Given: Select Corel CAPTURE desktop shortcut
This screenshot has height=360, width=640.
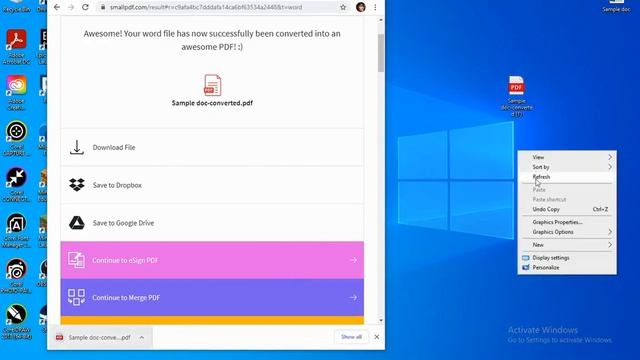Looking at the screenshot, I should tap(16, 139).
